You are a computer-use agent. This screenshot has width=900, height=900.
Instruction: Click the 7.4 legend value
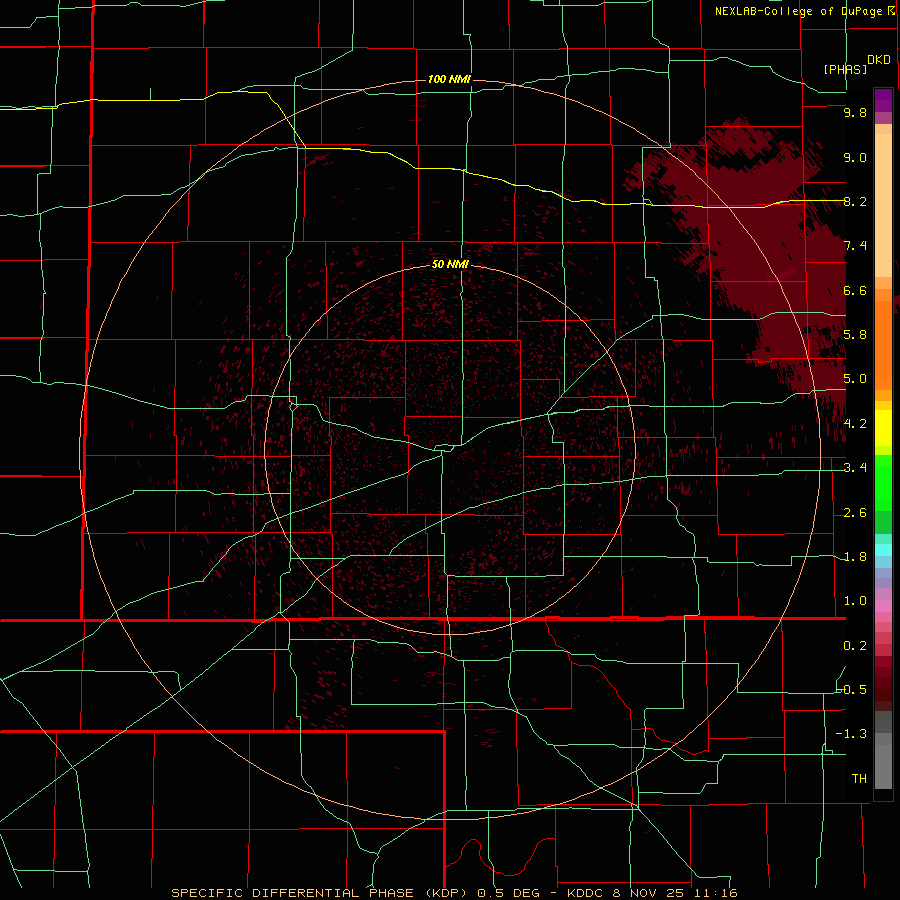coord(855,246)
